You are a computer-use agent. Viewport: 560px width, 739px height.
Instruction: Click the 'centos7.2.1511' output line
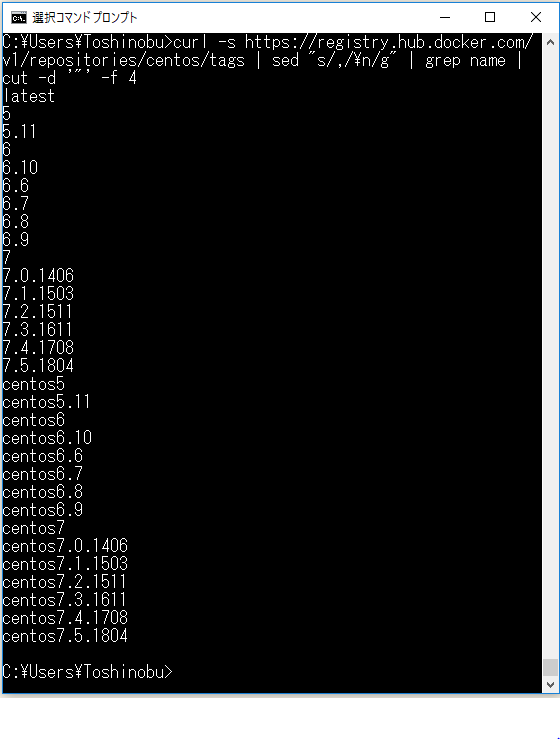[x=65, y=582]
